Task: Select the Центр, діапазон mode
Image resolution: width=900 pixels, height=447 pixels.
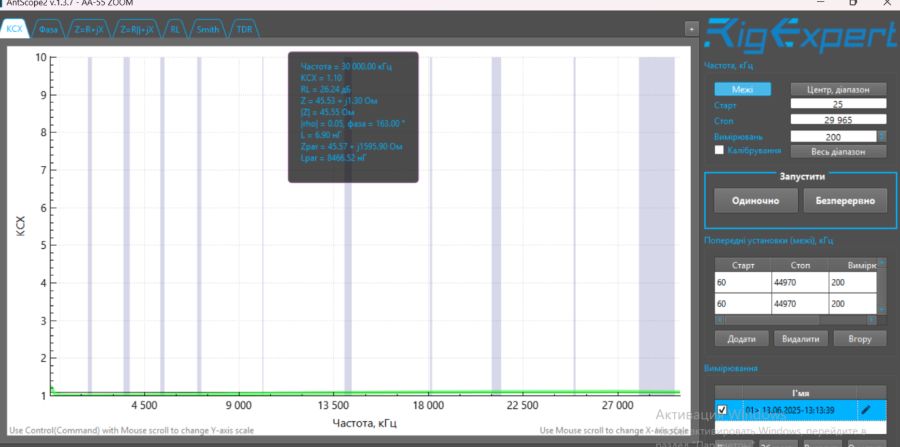Action: [x=838, y=89]
